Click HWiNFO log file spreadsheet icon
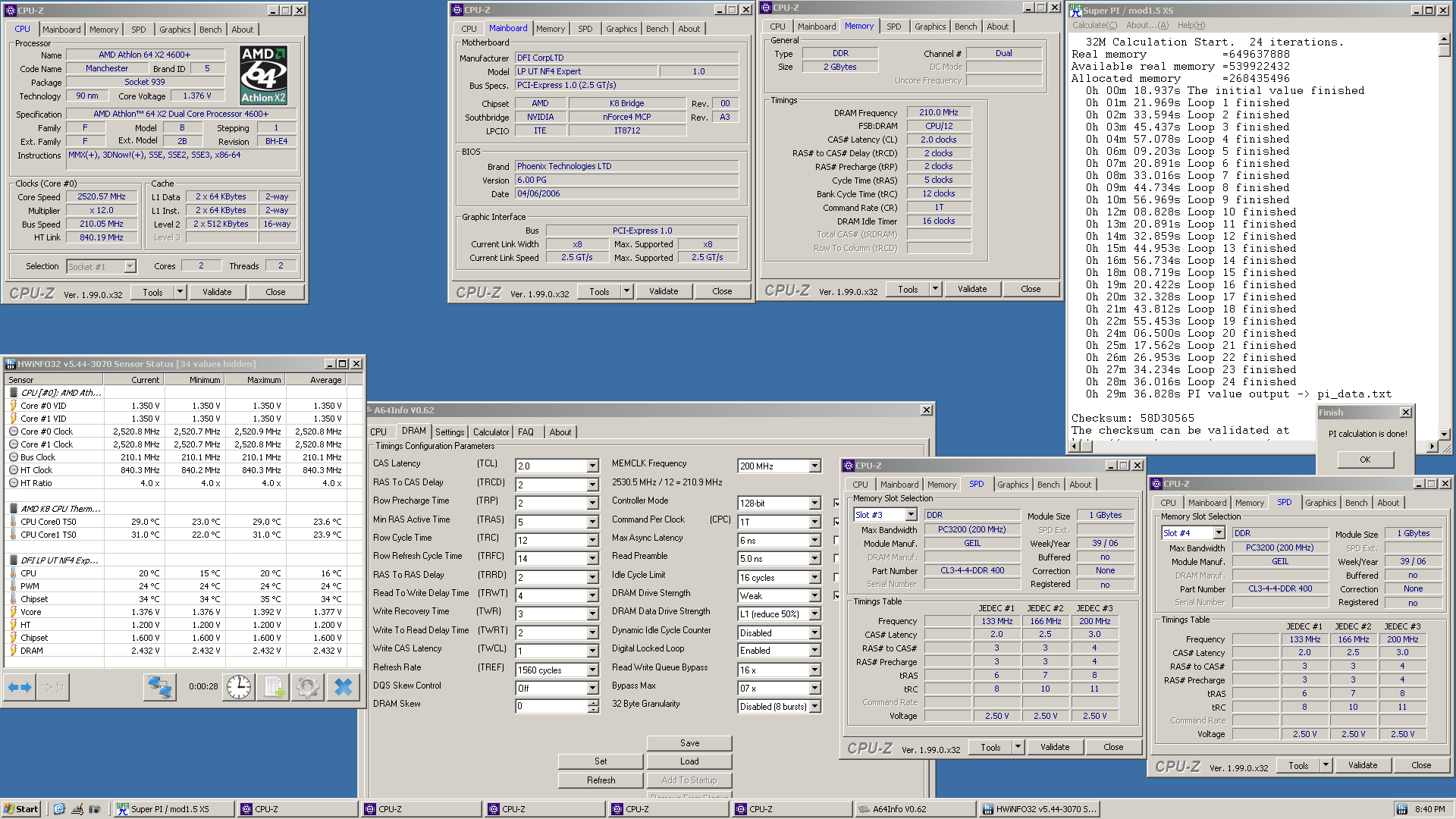The height and width of the screenshot is (819, 1456). coord(274,687)
